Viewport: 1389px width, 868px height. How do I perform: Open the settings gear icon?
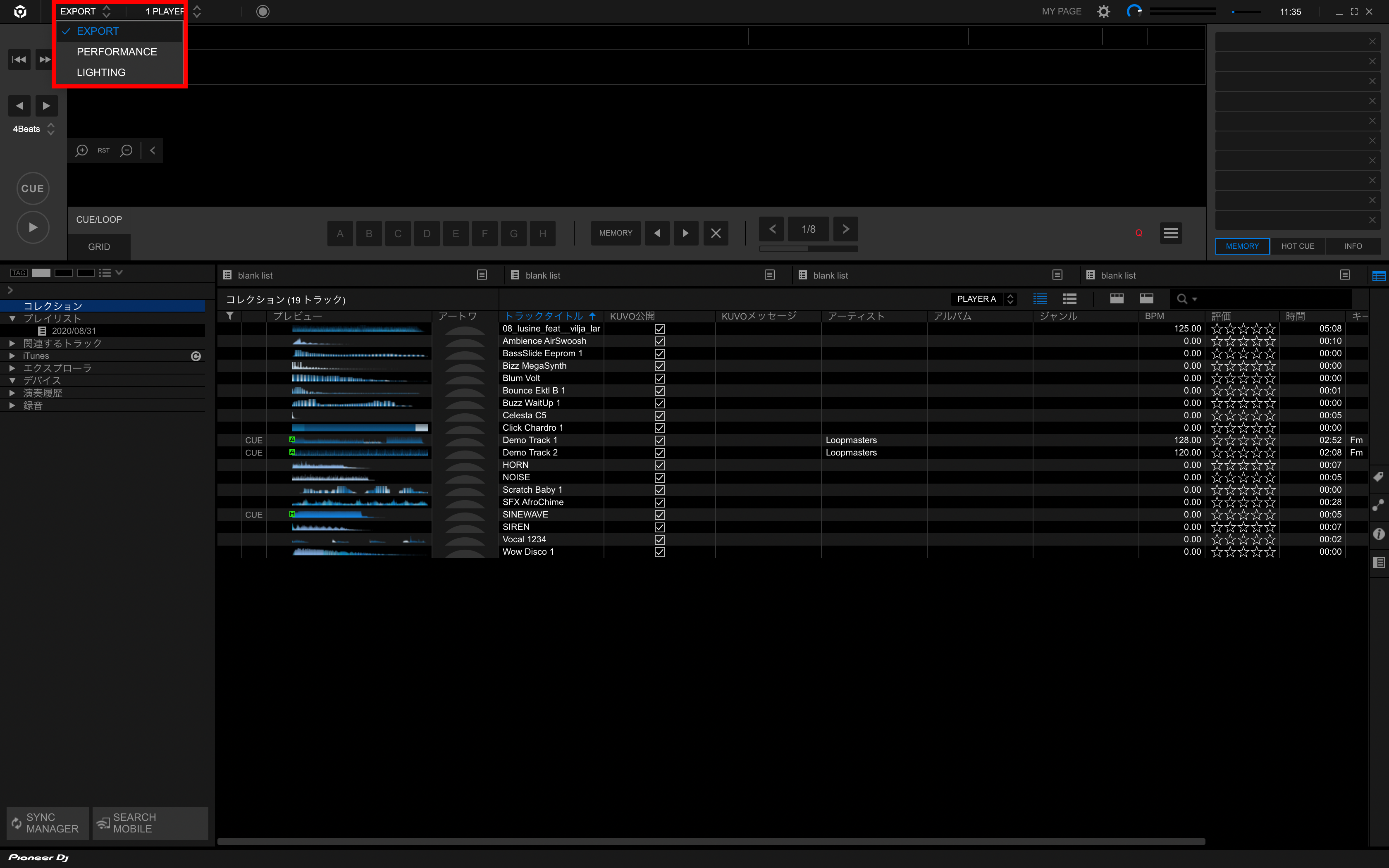(1103, 12)
